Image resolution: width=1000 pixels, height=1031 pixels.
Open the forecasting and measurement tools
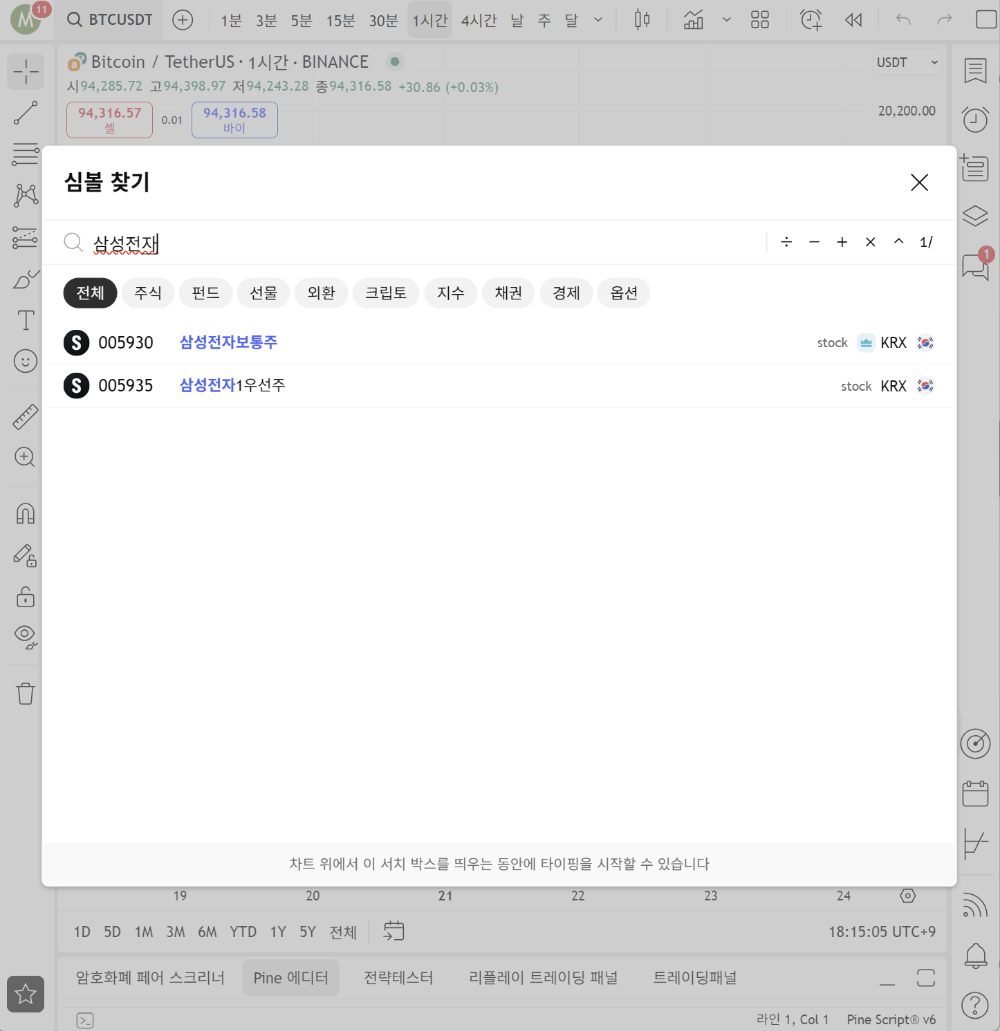(x=26, y=237)
